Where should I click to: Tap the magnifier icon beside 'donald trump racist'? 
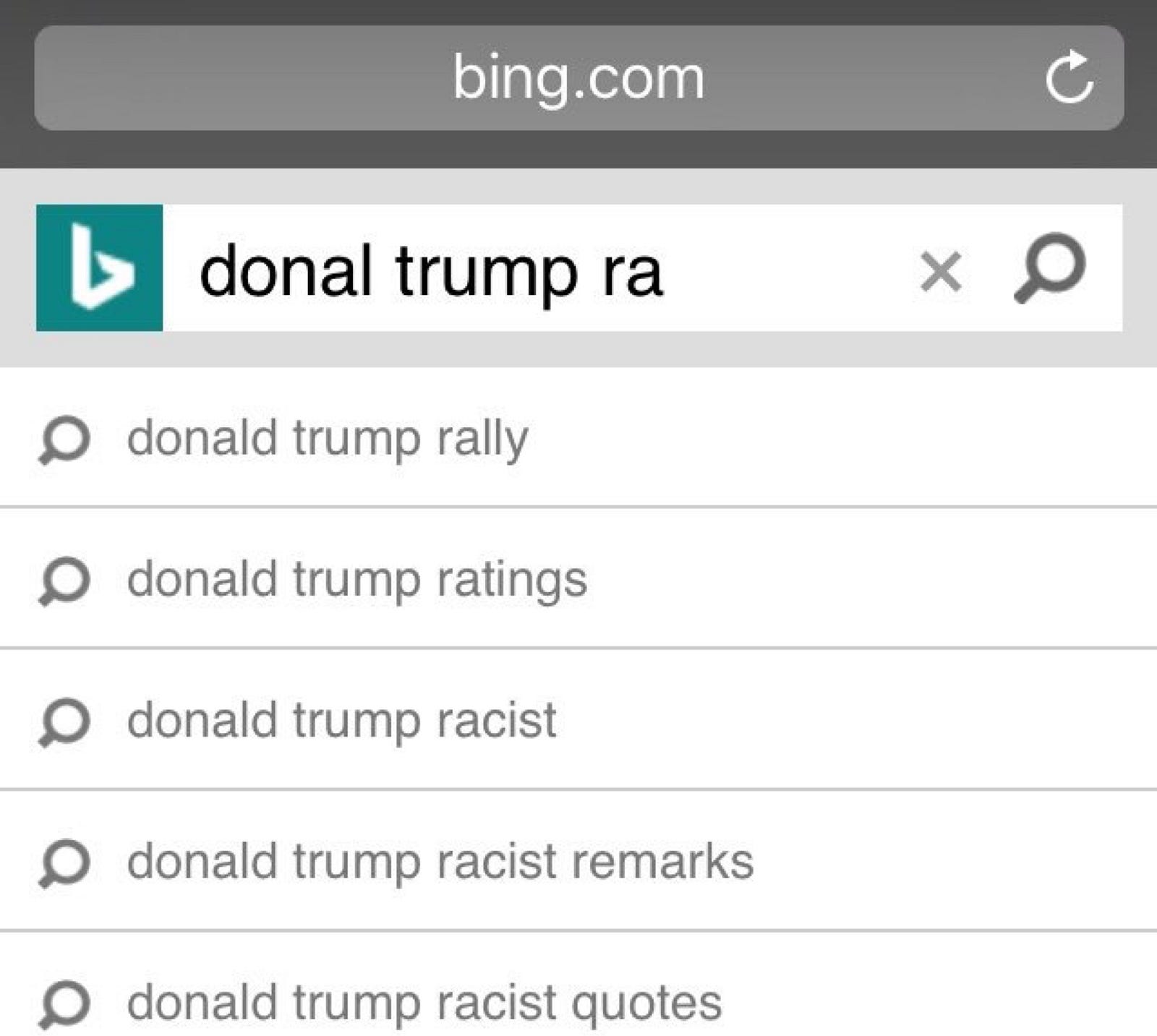click(64, 722)
